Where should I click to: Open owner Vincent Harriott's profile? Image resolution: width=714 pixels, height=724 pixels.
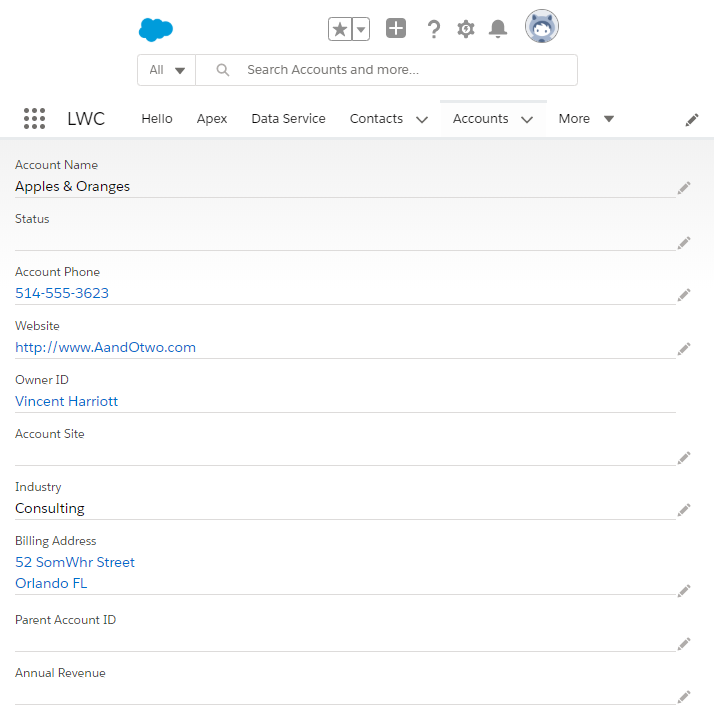67,401
